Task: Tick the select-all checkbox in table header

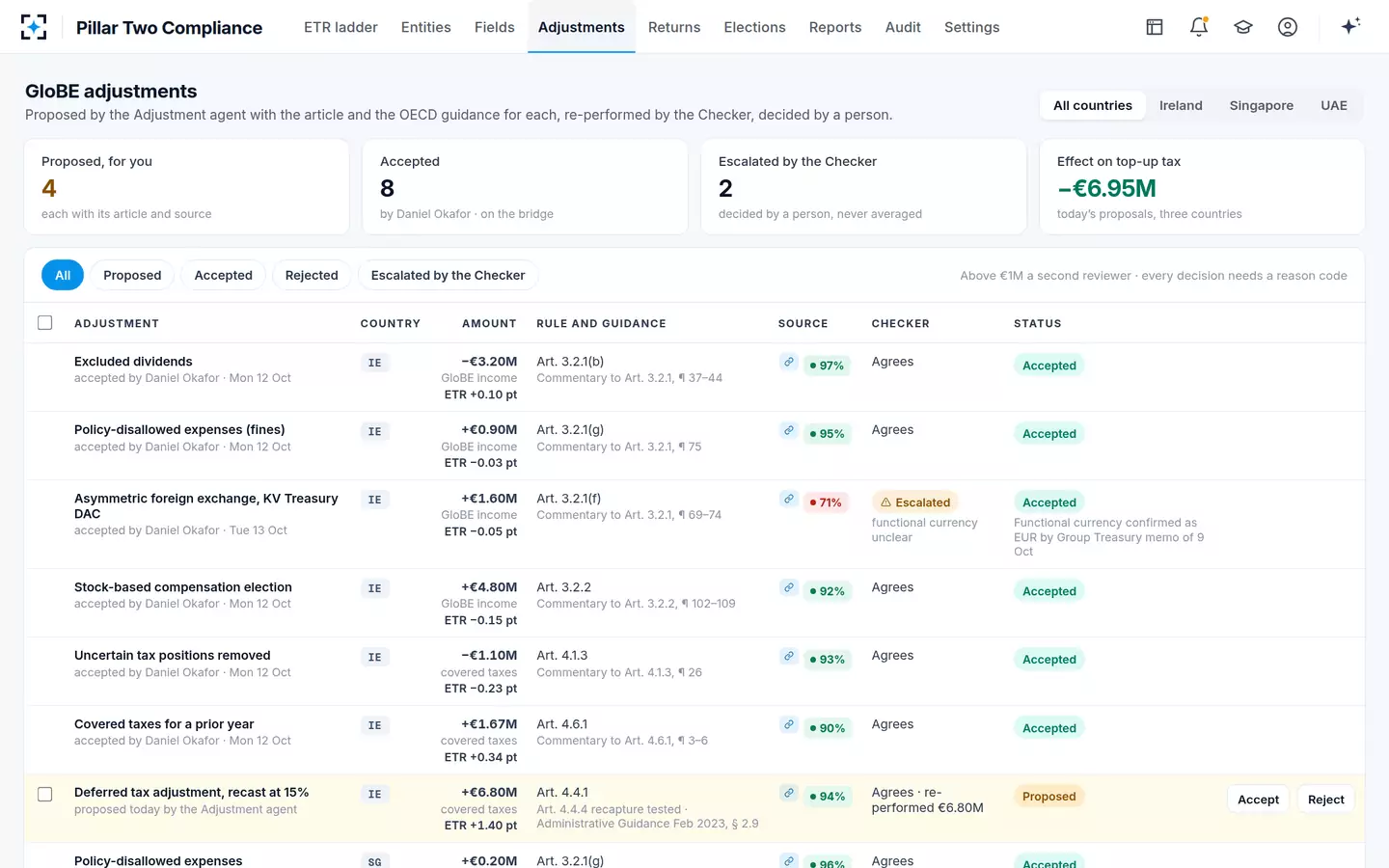Action: pos(45,323)
